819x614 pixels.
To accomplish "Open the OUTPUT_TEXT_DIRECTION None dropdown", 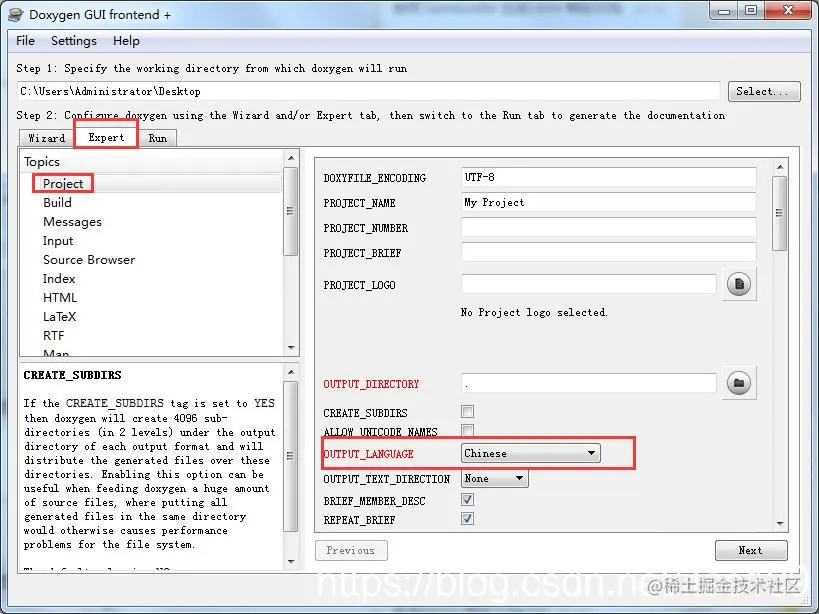I will coord(495,478).
